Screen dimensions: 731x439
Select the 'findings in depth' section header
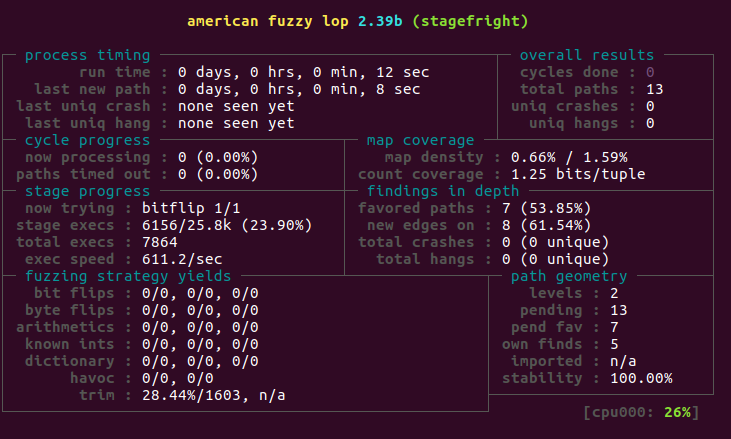point(443,191)
